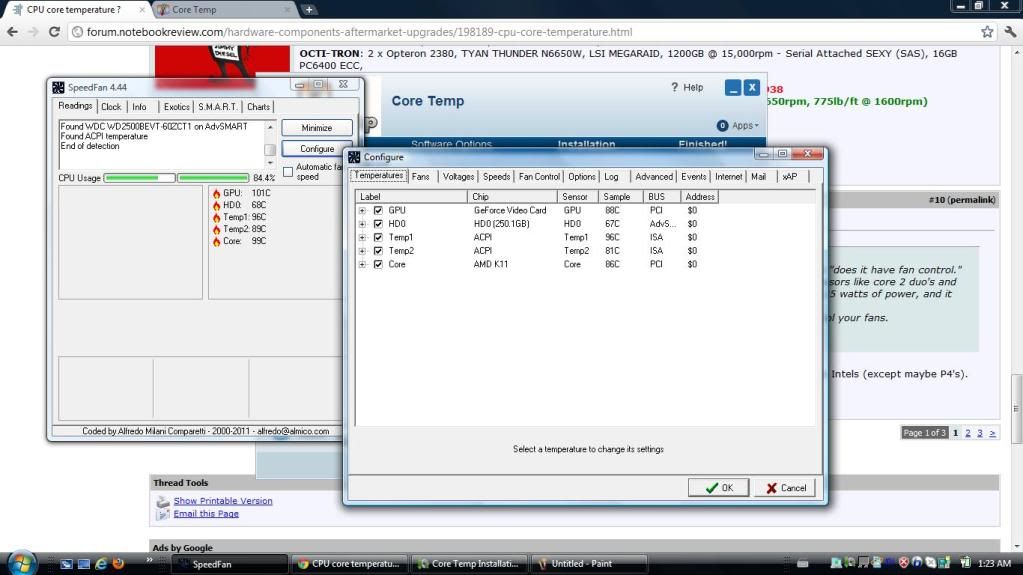Click Minimize button in SpeedFan
This screenshot has width=1023, height=575.
click(316, 128)
